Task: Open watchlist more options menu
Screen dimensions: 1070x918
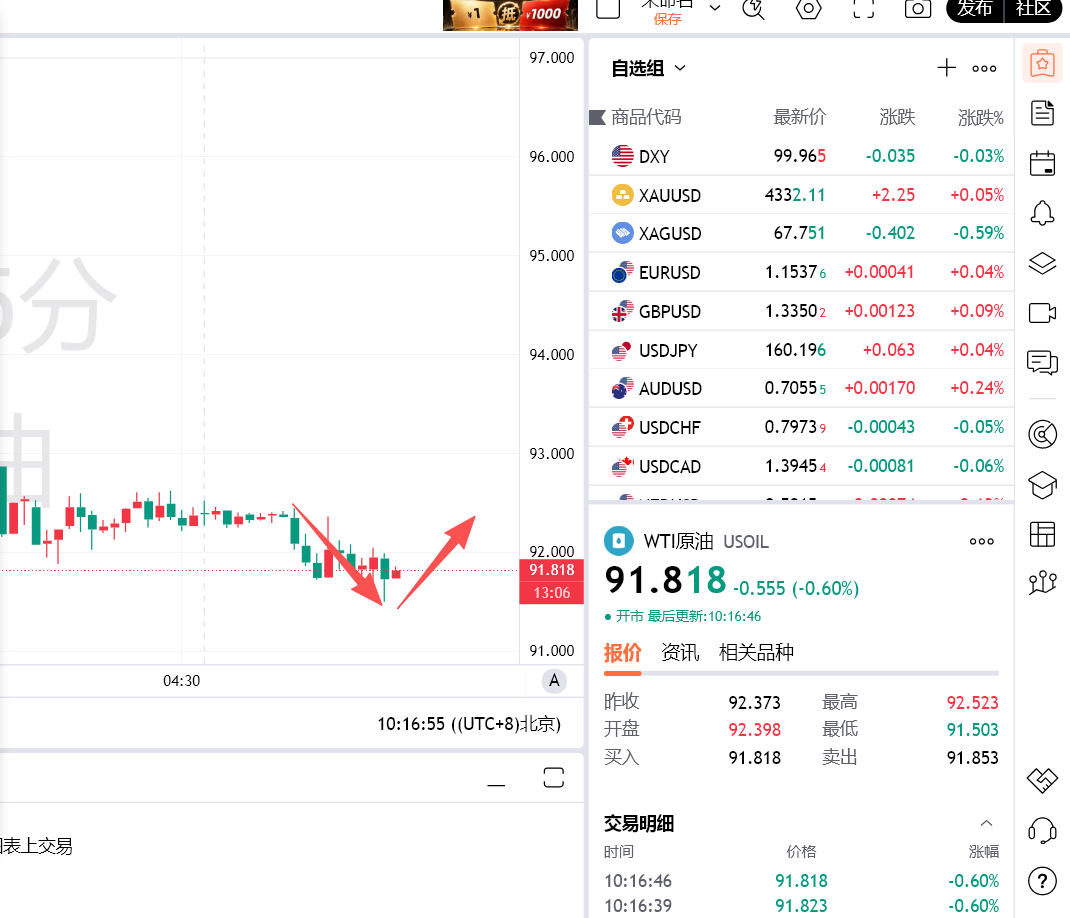Action: [984, 68]
